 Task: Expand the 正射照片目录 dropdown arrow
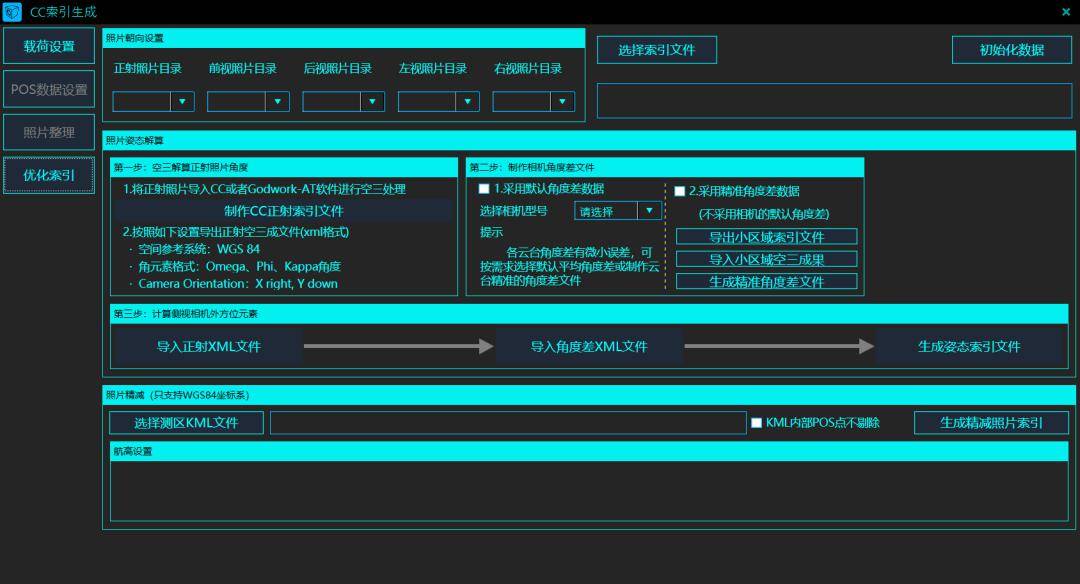[x=182, y=101]
